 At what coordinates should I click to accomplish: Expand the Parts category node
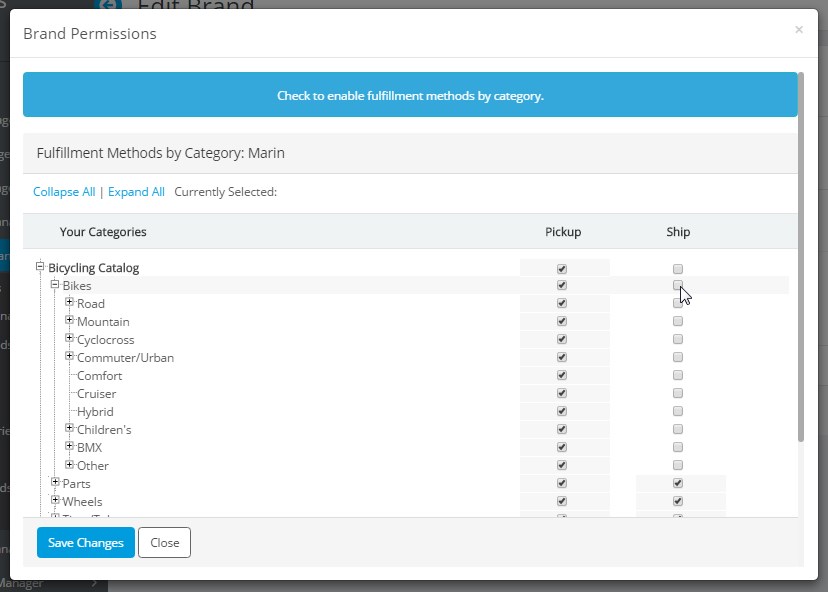point(56,483)
